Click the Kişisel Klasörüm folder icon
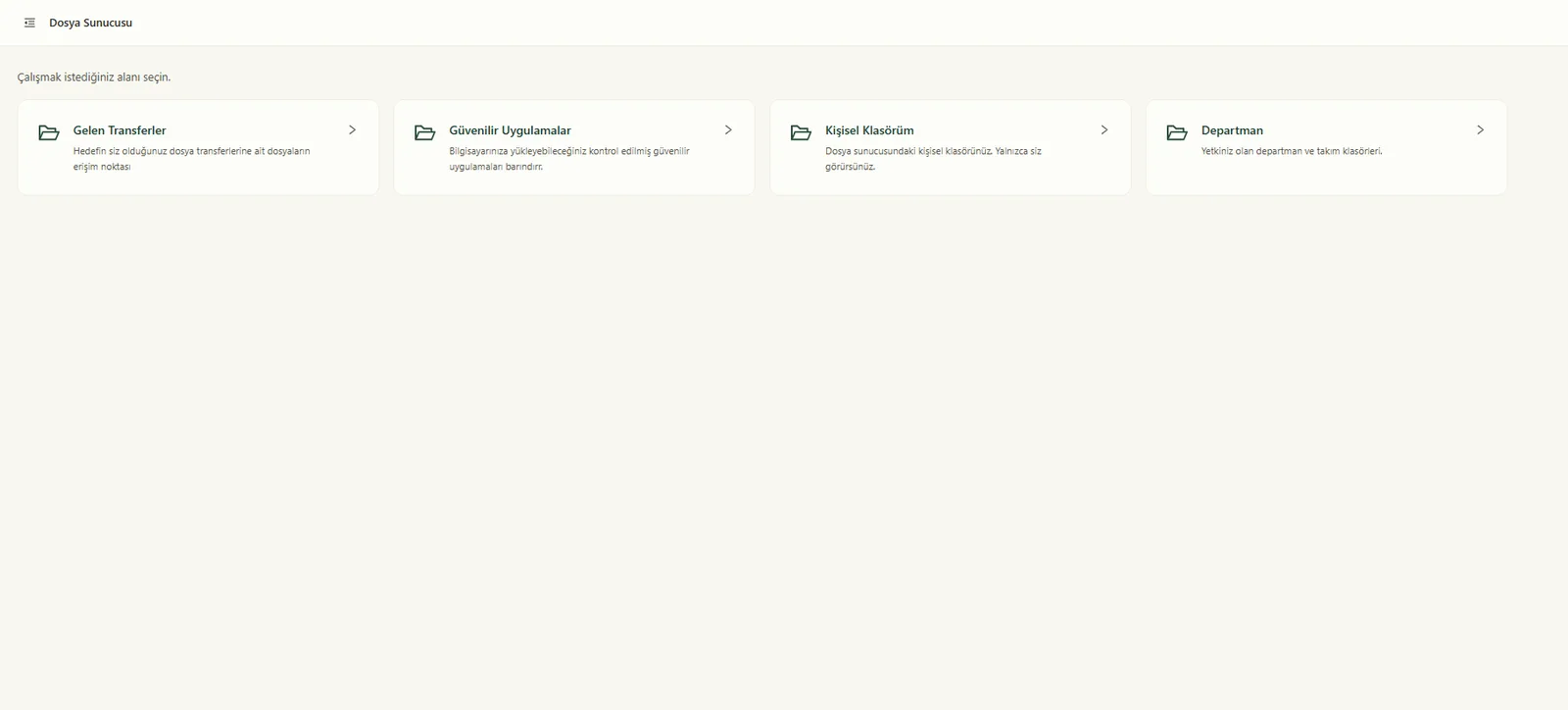This screenshot has width=1568, height=710. coord(802,132)
